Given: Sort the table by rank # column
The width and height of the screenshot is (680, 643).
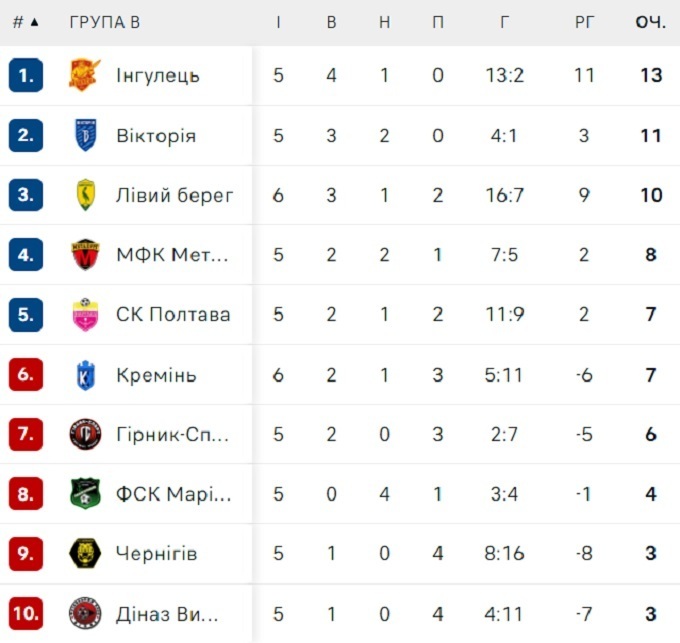Looking at the screenshot, I should point(25,22).
